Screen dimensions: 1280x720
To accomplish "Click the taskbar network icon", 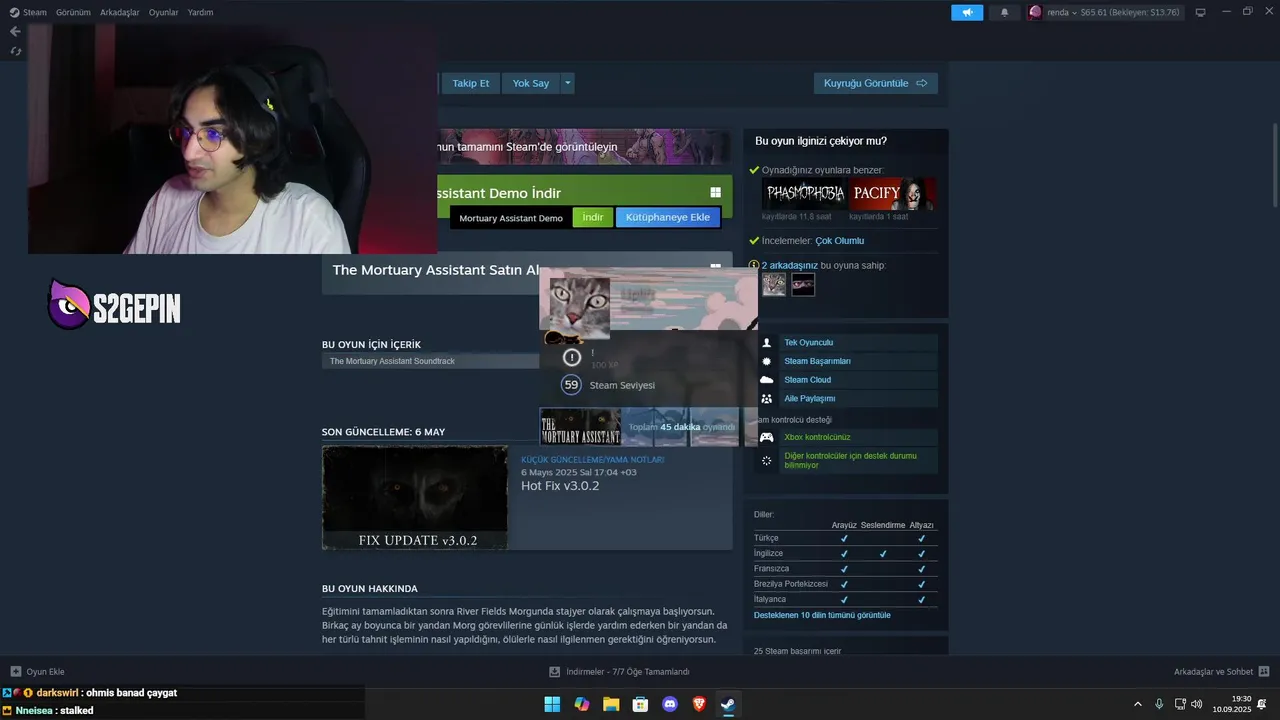I will coord(1179,704).
